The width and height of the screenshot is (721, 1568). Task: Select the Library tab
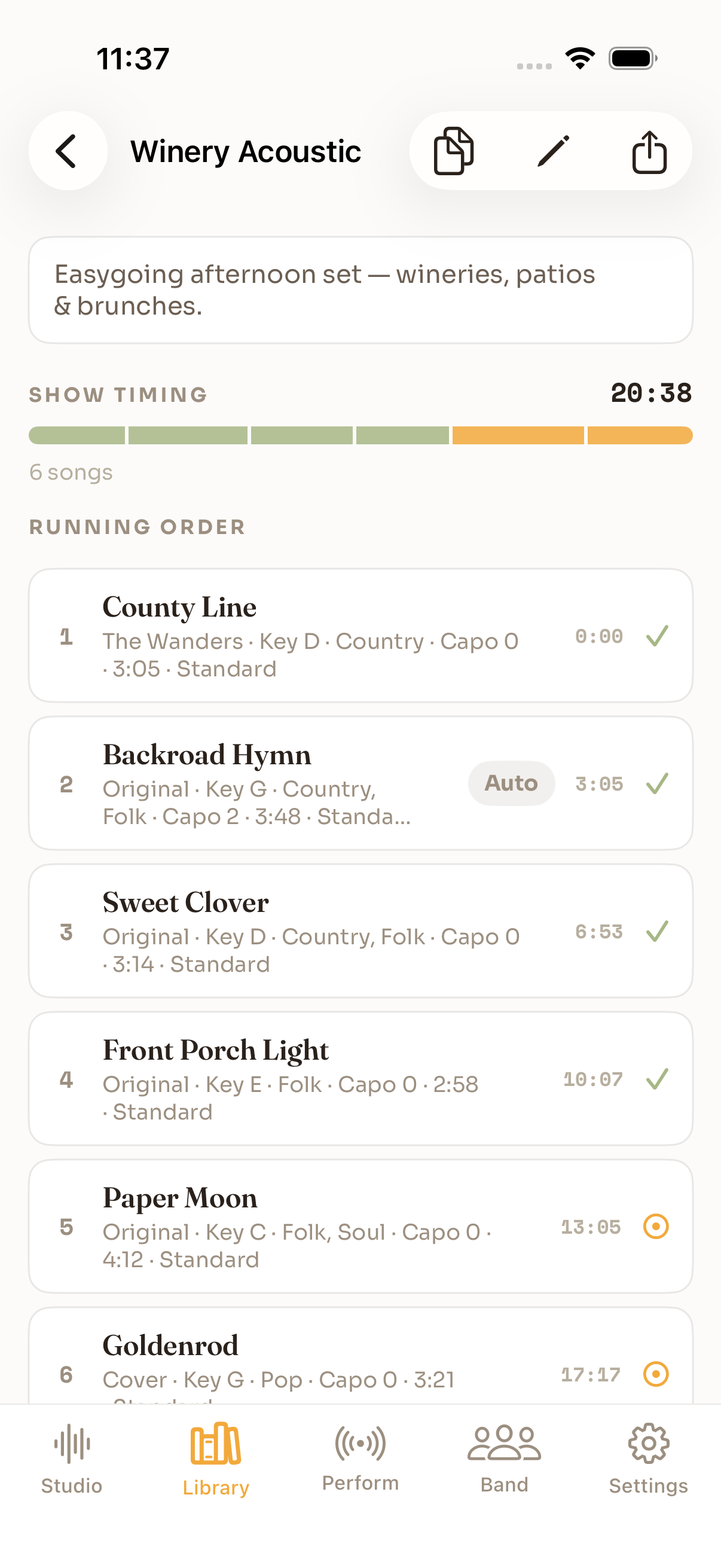216,1460
